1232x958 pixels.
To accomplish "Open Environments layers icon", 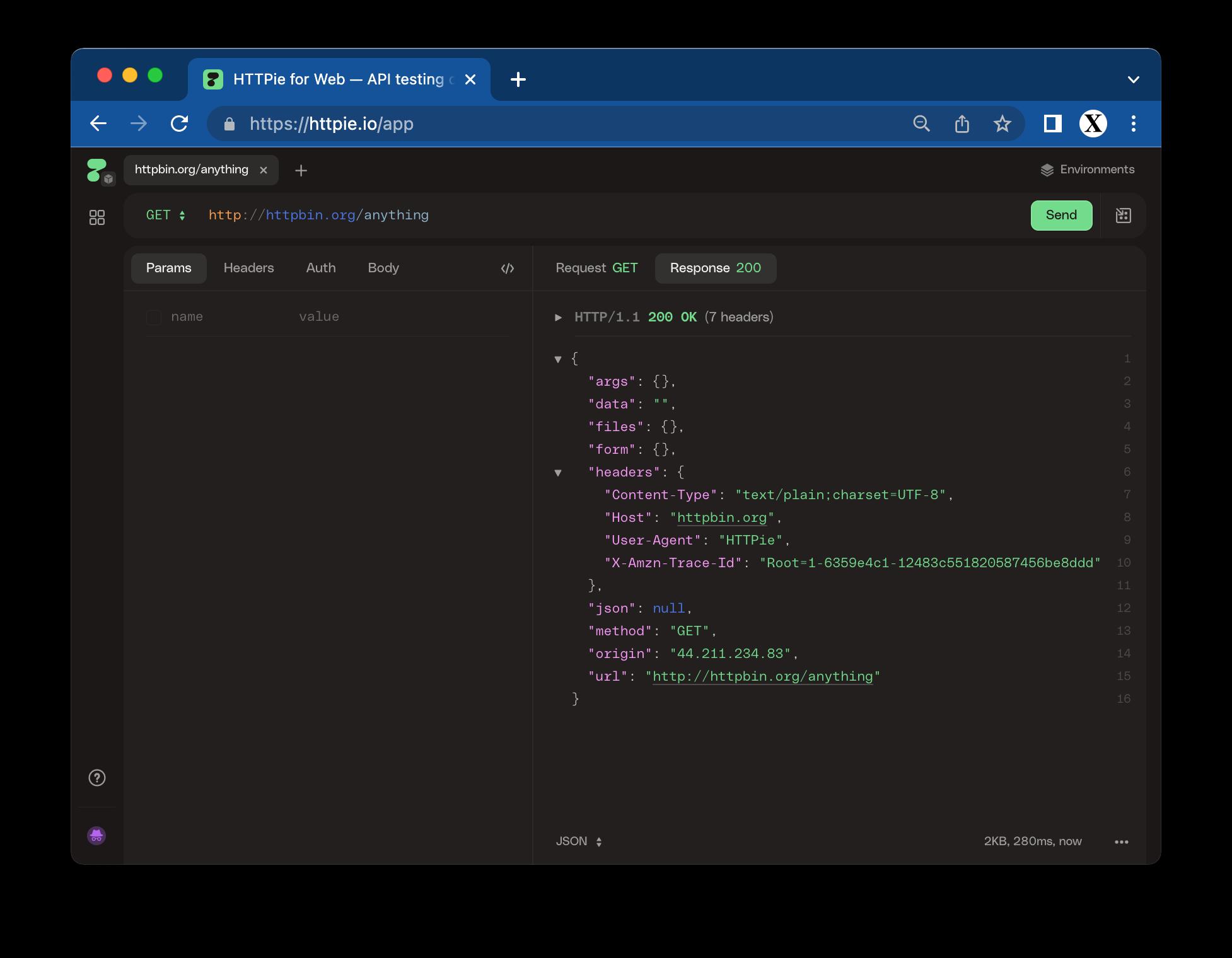I will pyautogui.click(x=1047, y=170).
